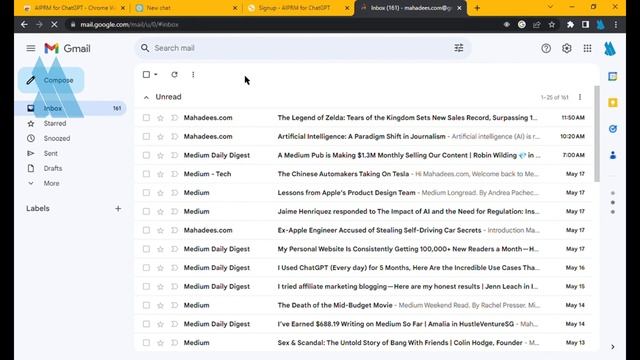640x360 pixels.
Task: Open Google Tasks side panel
Action: (612, 129)
